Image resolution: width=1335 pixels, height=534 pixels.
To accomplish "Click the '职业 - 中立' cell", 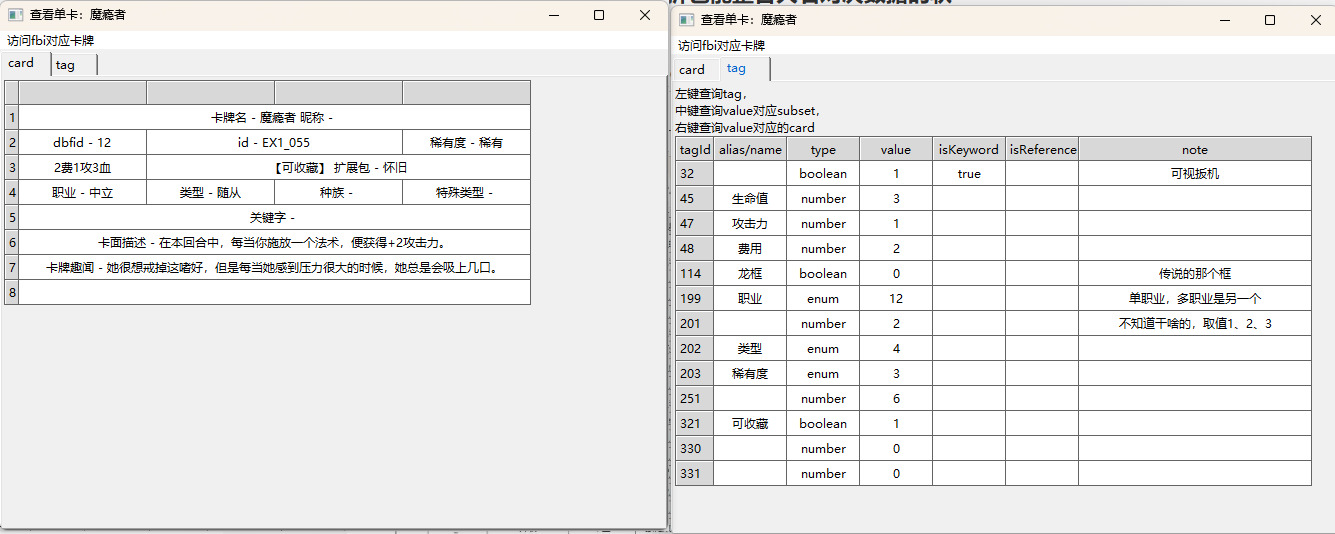I will pos(83,193).
